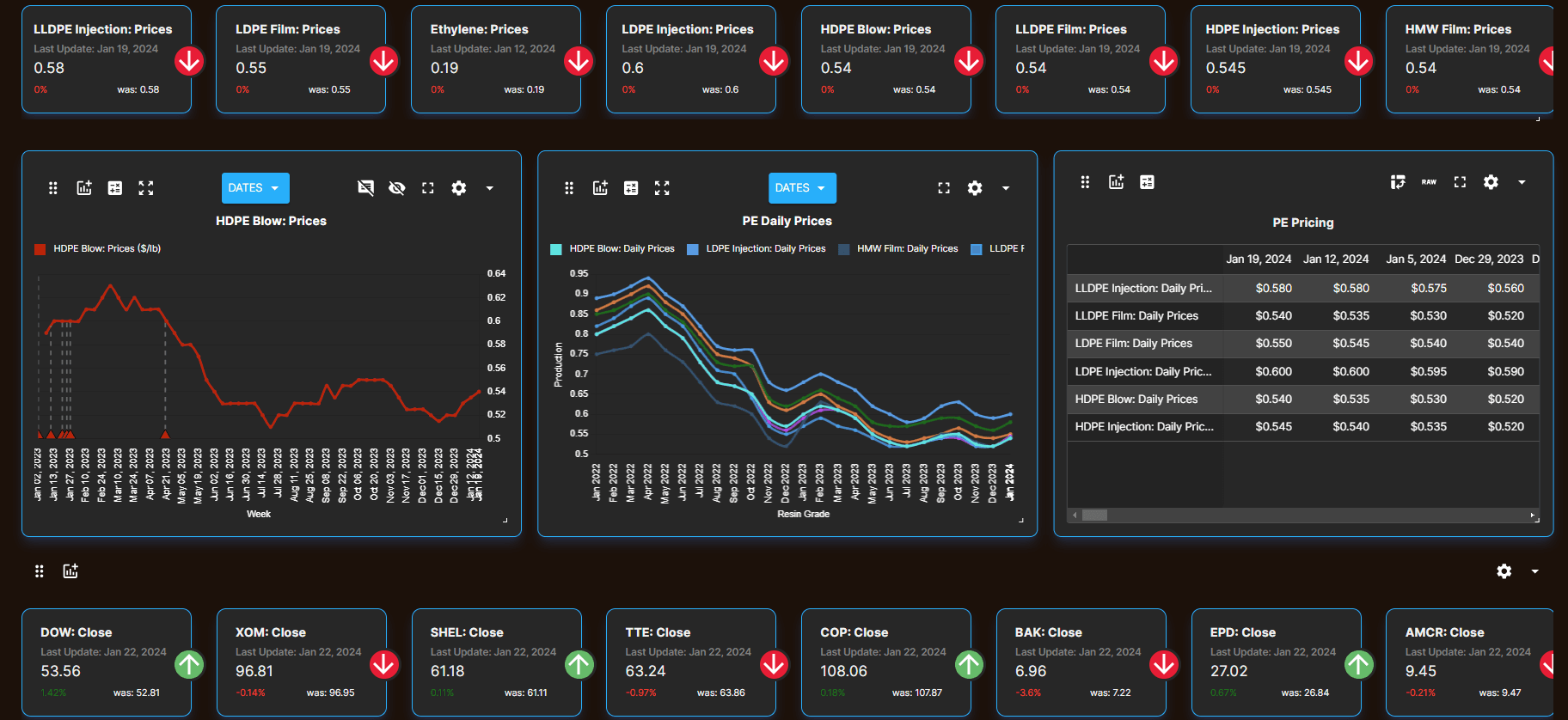The width and height of the screenshot is (1568, 720).
Task: Open the DATES dropdown in PE Daily Prices panel
Action: pos(802,188)
